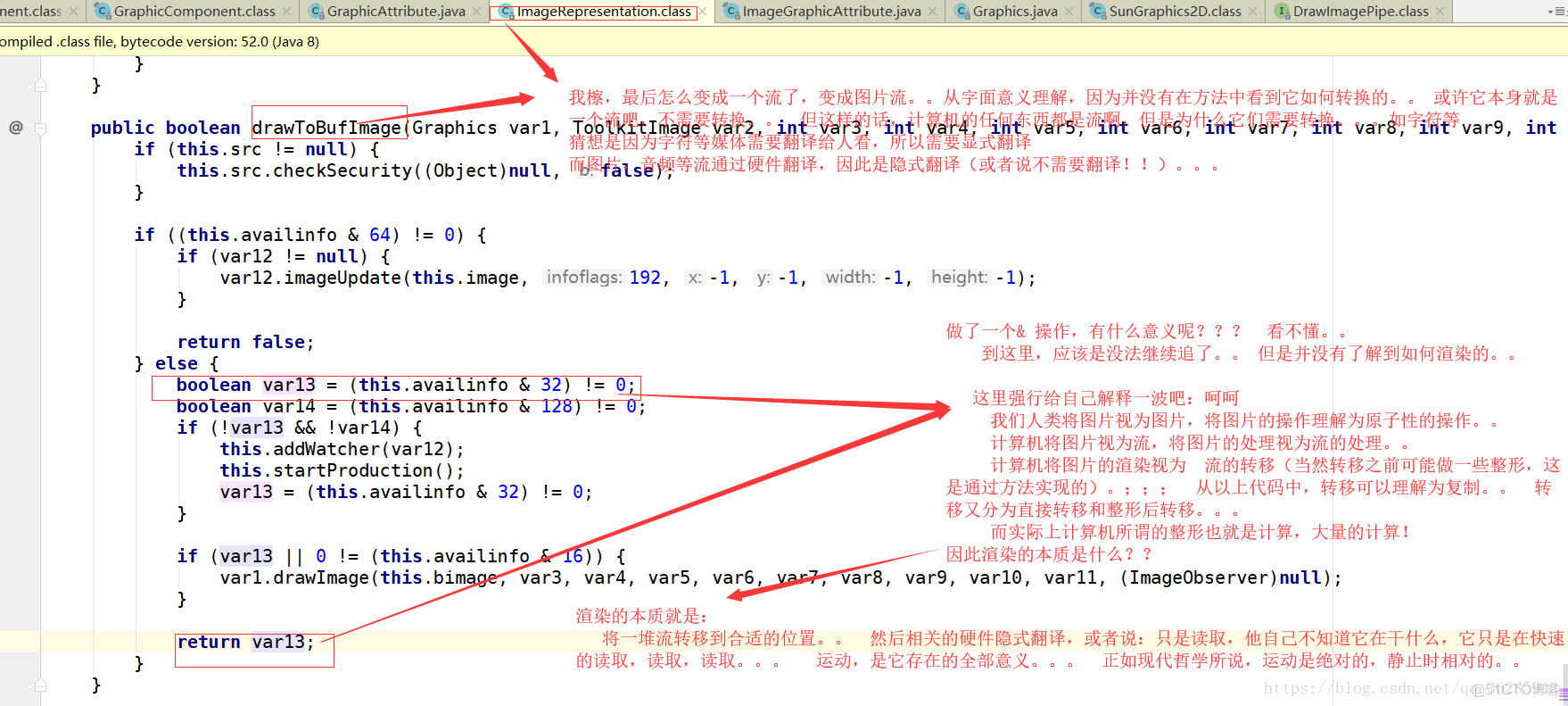Click the @ gutter icon beside drawToBufImage

tap(15, 128)
